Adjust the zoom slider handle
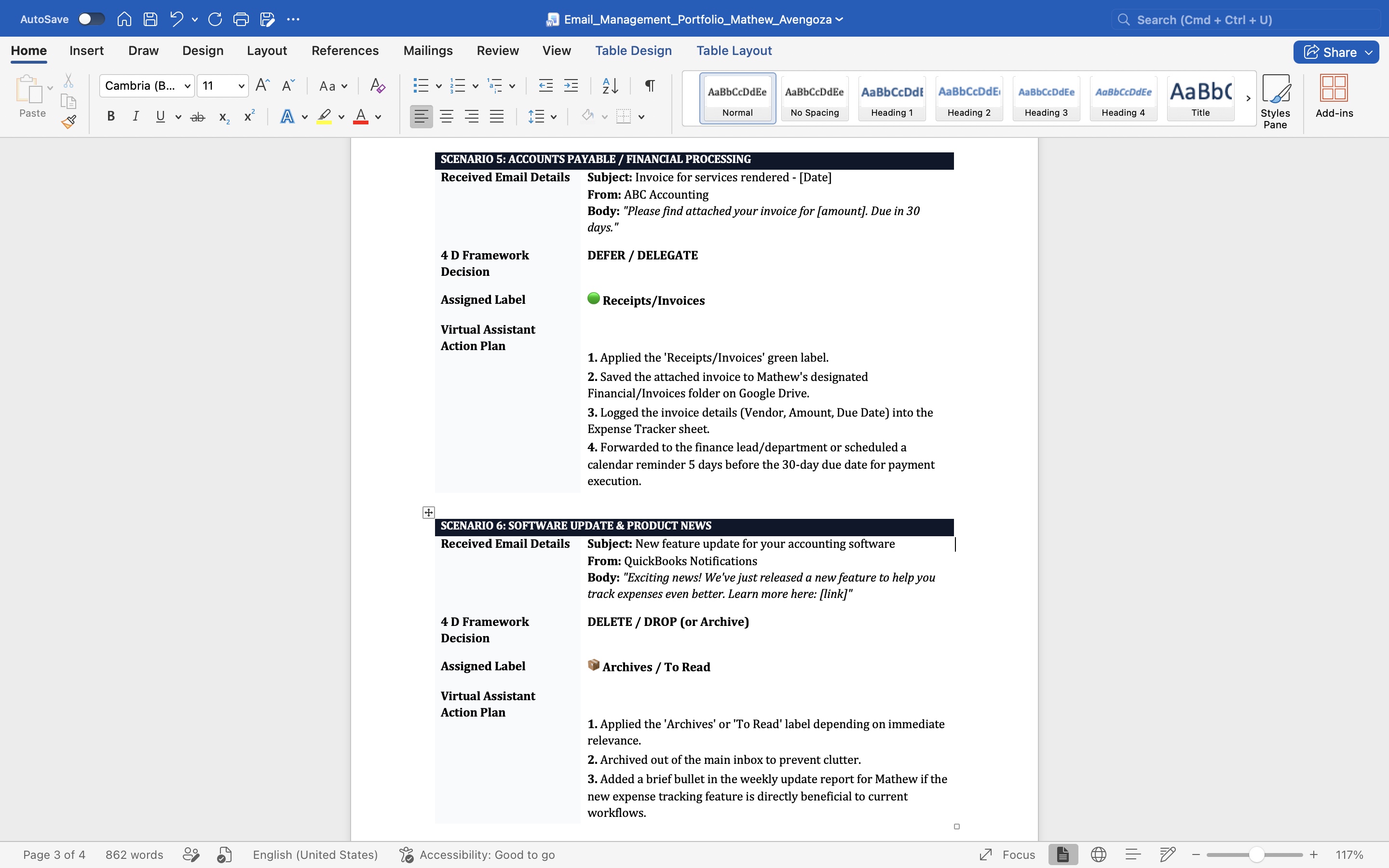Screen dimensions: 1389x868 (x=1256, y=854)
